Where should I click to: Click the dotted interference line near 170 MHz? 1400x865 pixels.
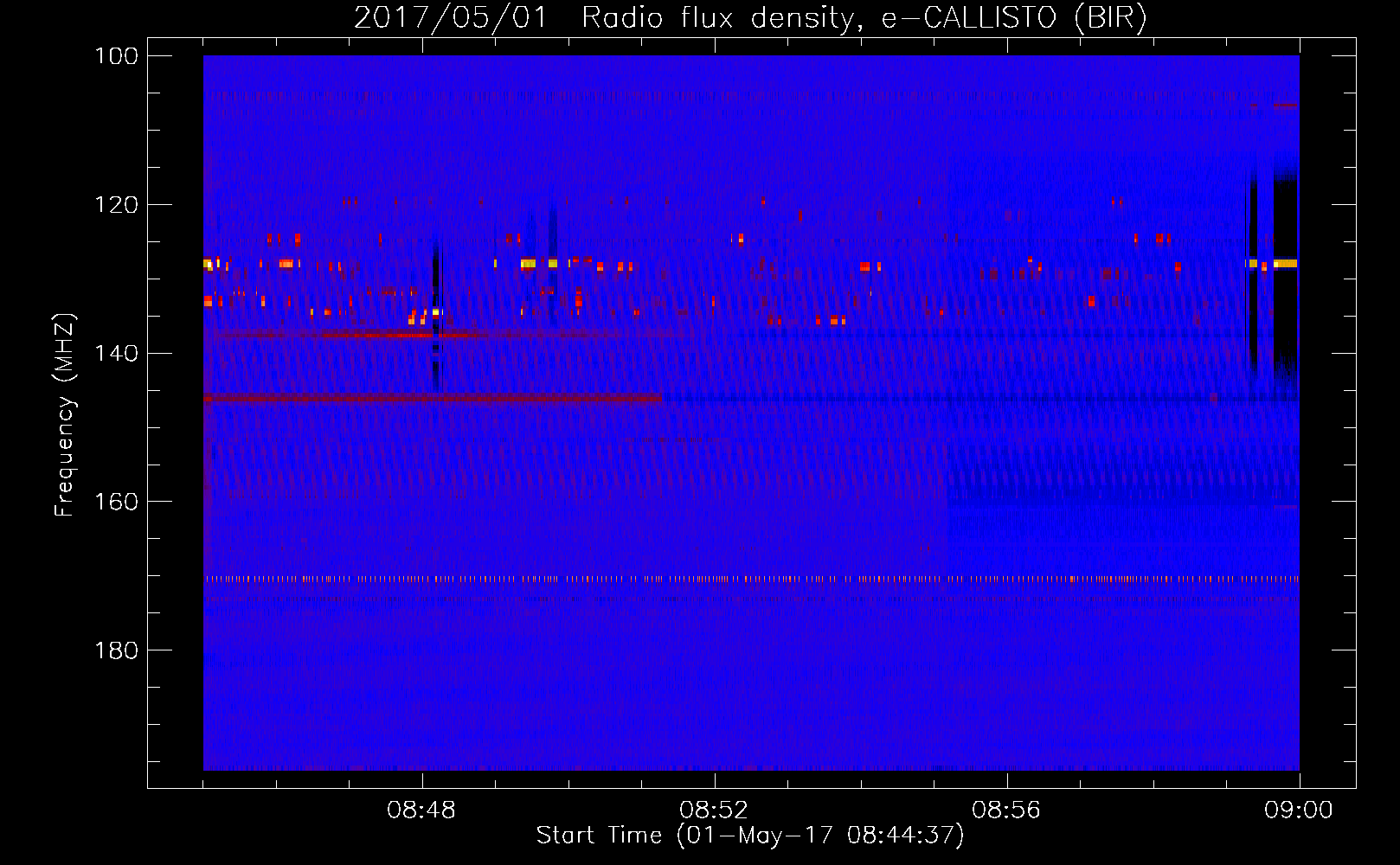(751, 579)
